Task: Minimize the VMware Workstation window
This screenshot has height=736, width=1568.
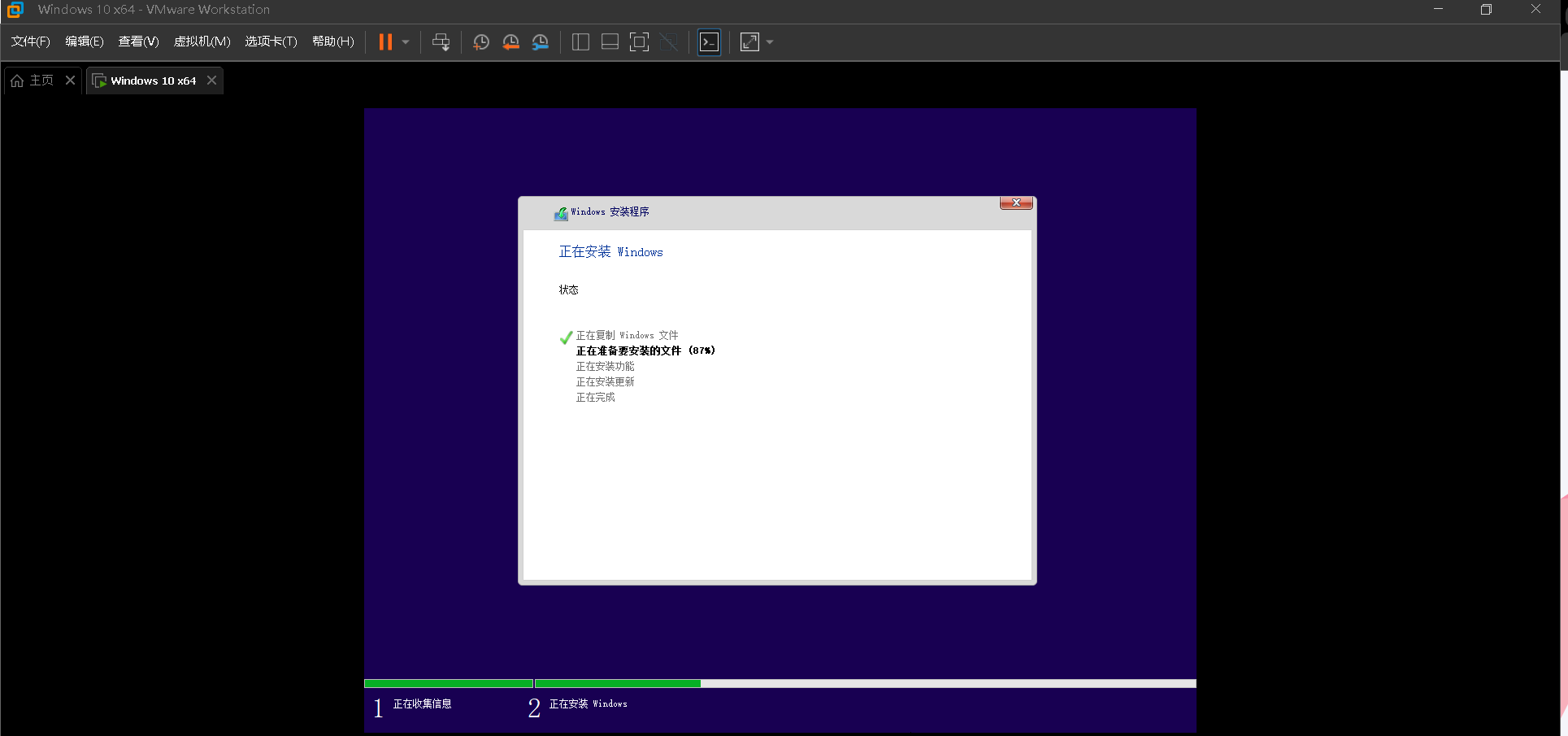Action: click(1438, 9)
